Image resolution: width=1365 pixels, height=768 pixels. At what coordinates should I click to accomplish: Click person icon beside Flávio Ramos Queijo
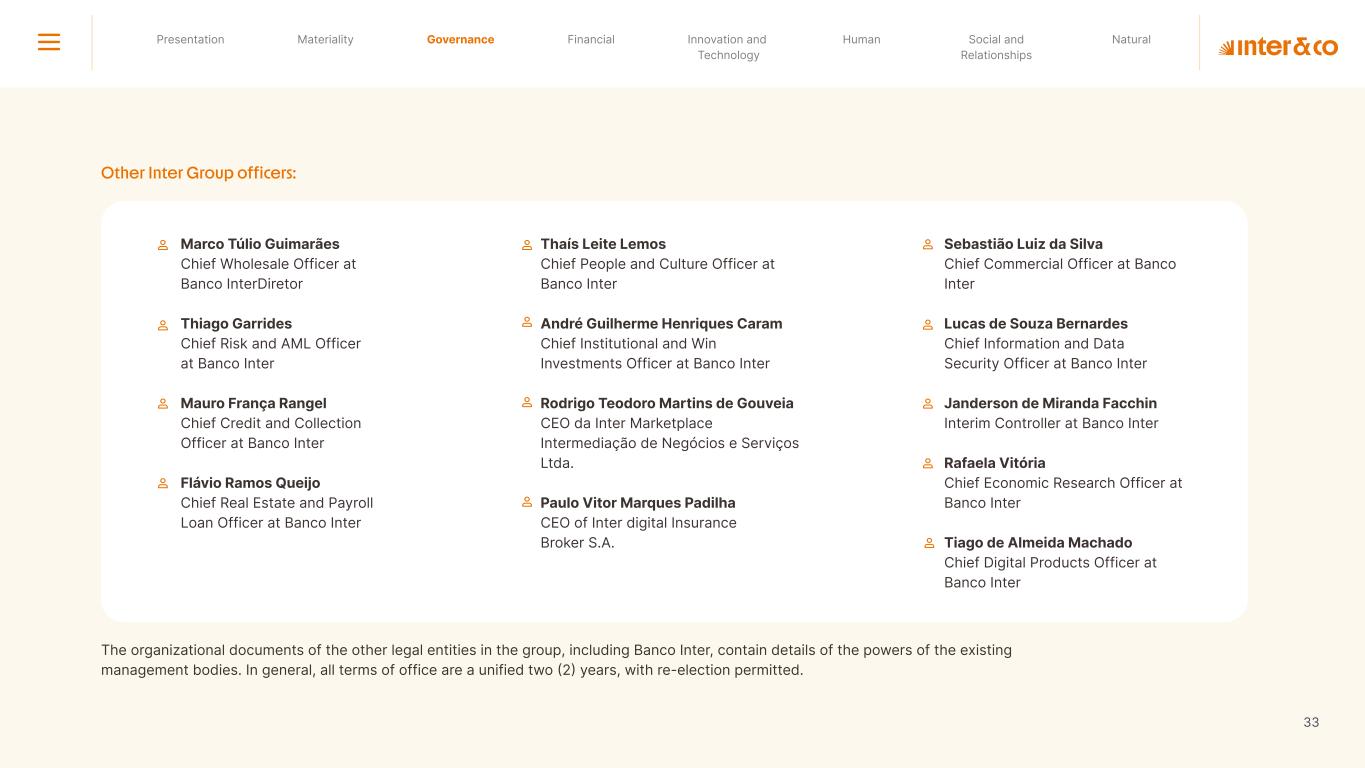click(163, 484)
